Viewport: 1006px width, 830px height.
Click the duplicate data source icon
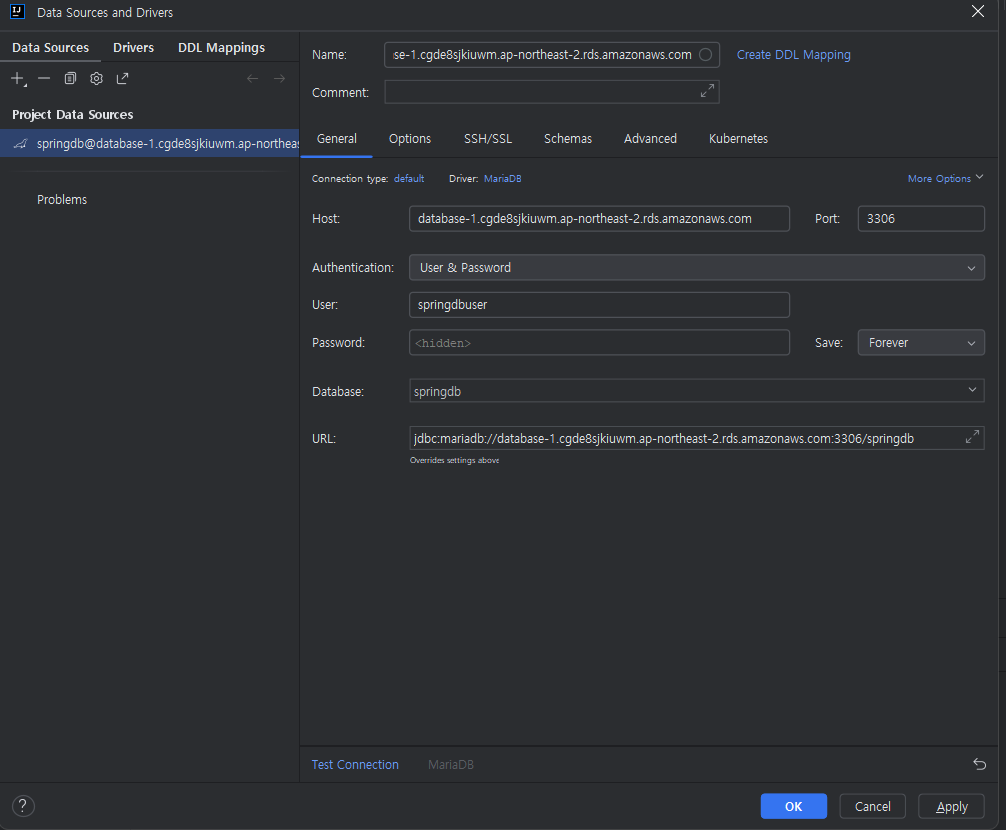pyautogui.click(x=70, y=78)
